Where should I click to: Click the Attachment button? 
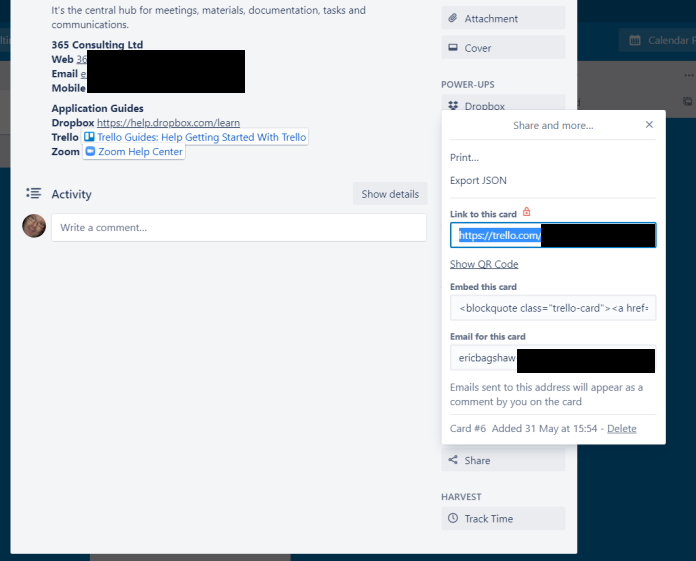point(503,18)
